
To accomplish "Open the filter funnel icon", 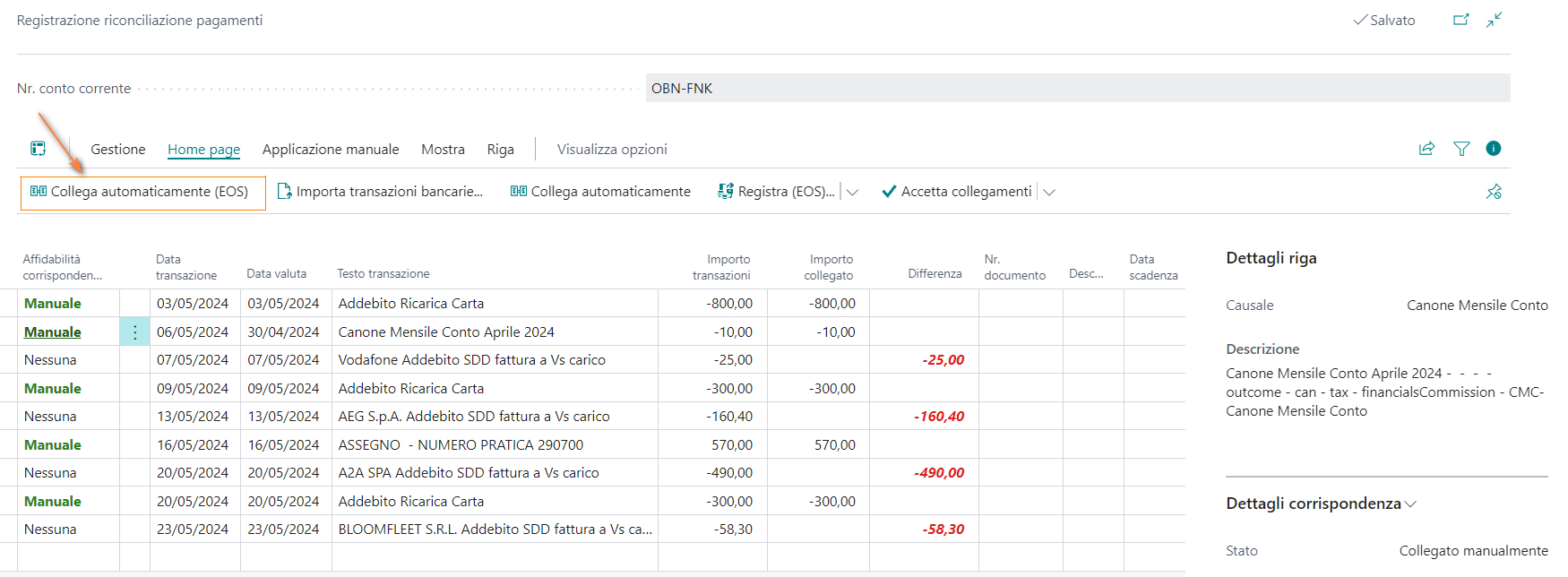I will 1461,149.
